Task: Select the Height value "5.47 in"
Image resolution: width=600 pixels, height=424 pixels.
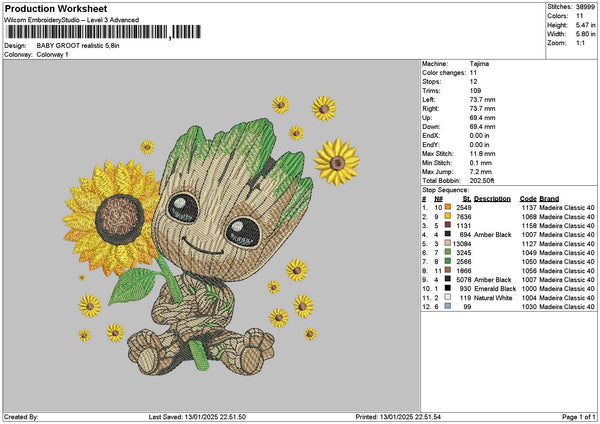Action: click(585, 25)
